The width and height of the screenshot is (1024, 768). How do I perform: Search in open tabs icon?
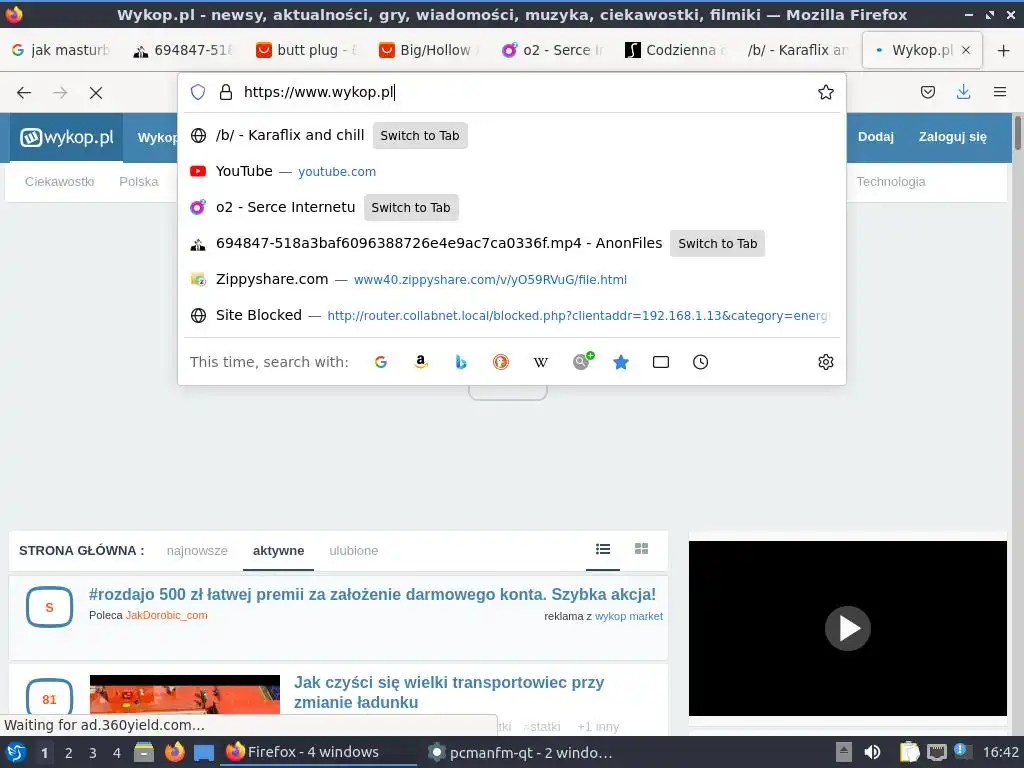pos(661,362)
